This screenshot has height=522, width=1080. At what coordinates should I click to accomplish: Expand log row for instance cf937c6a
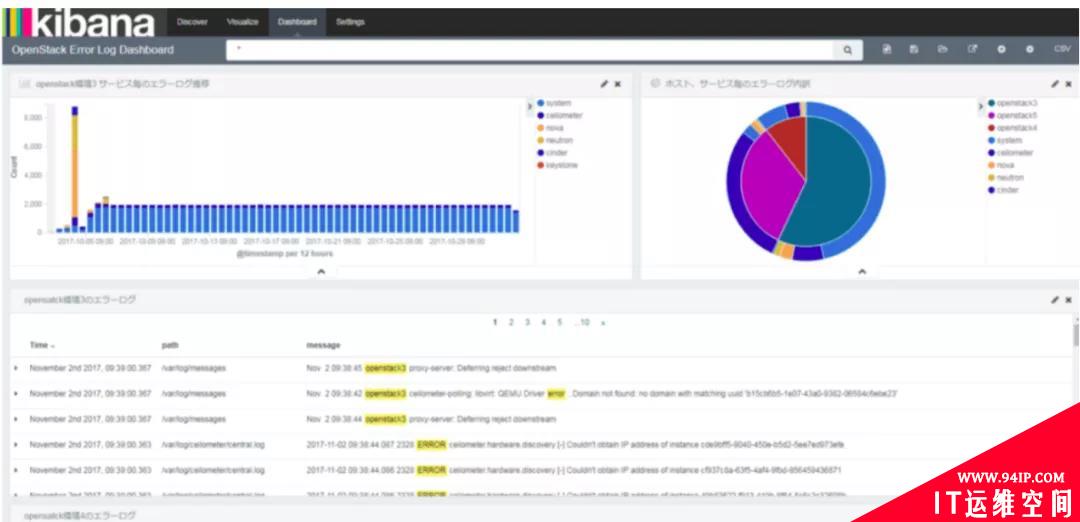click(x=16, y=470)
